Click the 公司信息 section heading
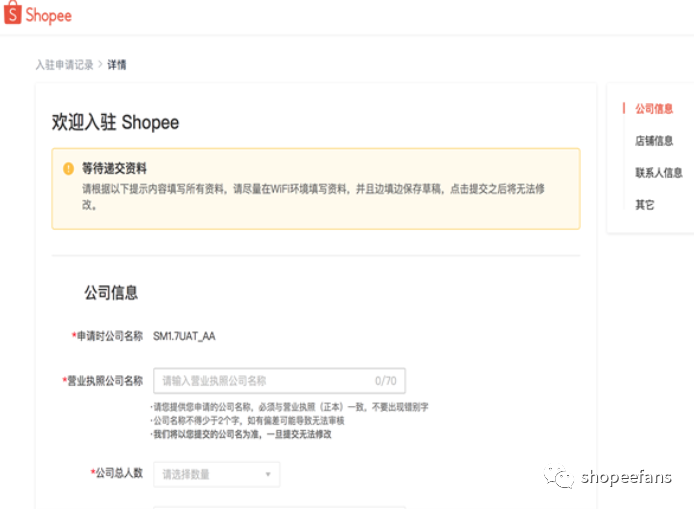Viewport: 694px width, 509px height. point(111,293)
